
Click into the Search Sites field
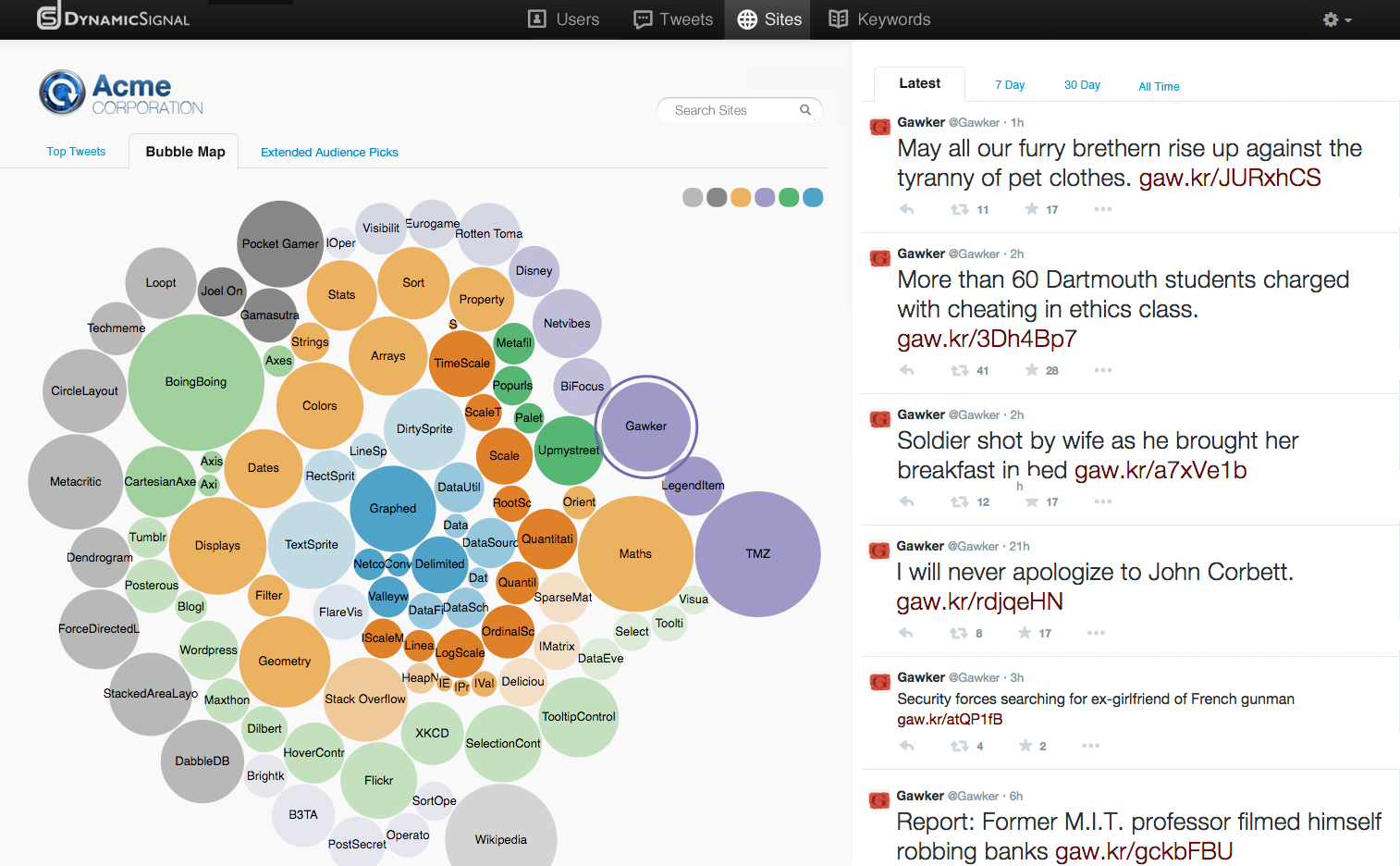(731, 110)
